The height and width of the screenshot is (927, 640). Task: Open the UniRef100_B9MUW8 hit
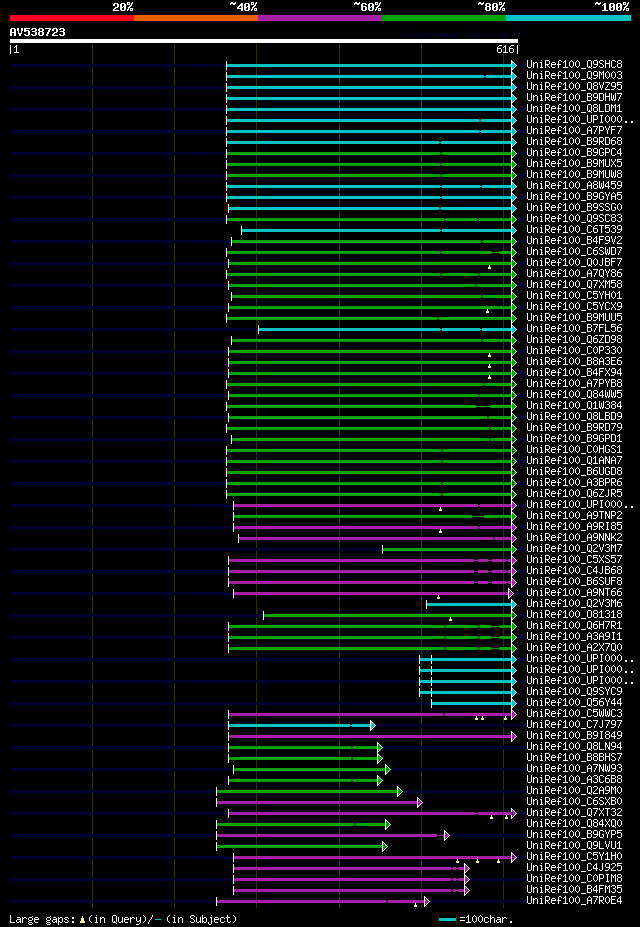coord(574,175)
